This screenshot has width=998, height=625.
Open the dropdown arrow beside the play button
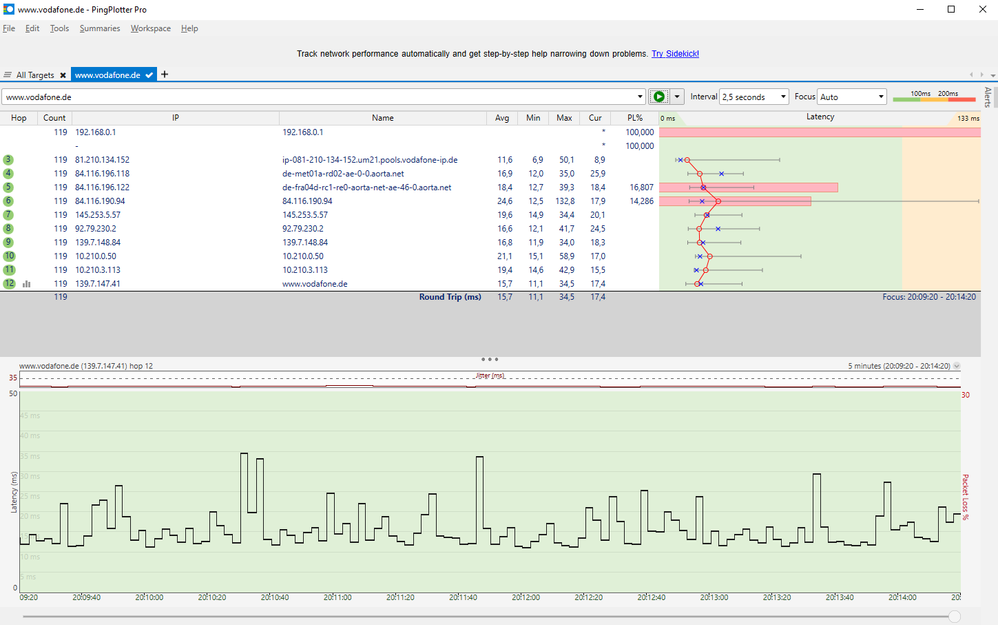click(x=677, y=97)
